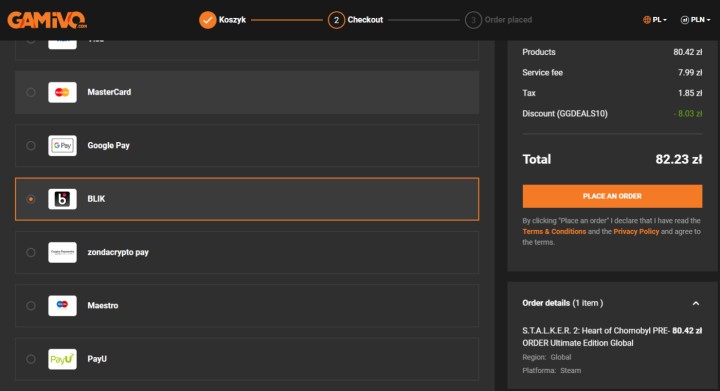The height and width of the screenshot is (391, 720).
Task: Click the Service fee 7.99 zł value
Action: pyautogui.click(x=690, y=73)
